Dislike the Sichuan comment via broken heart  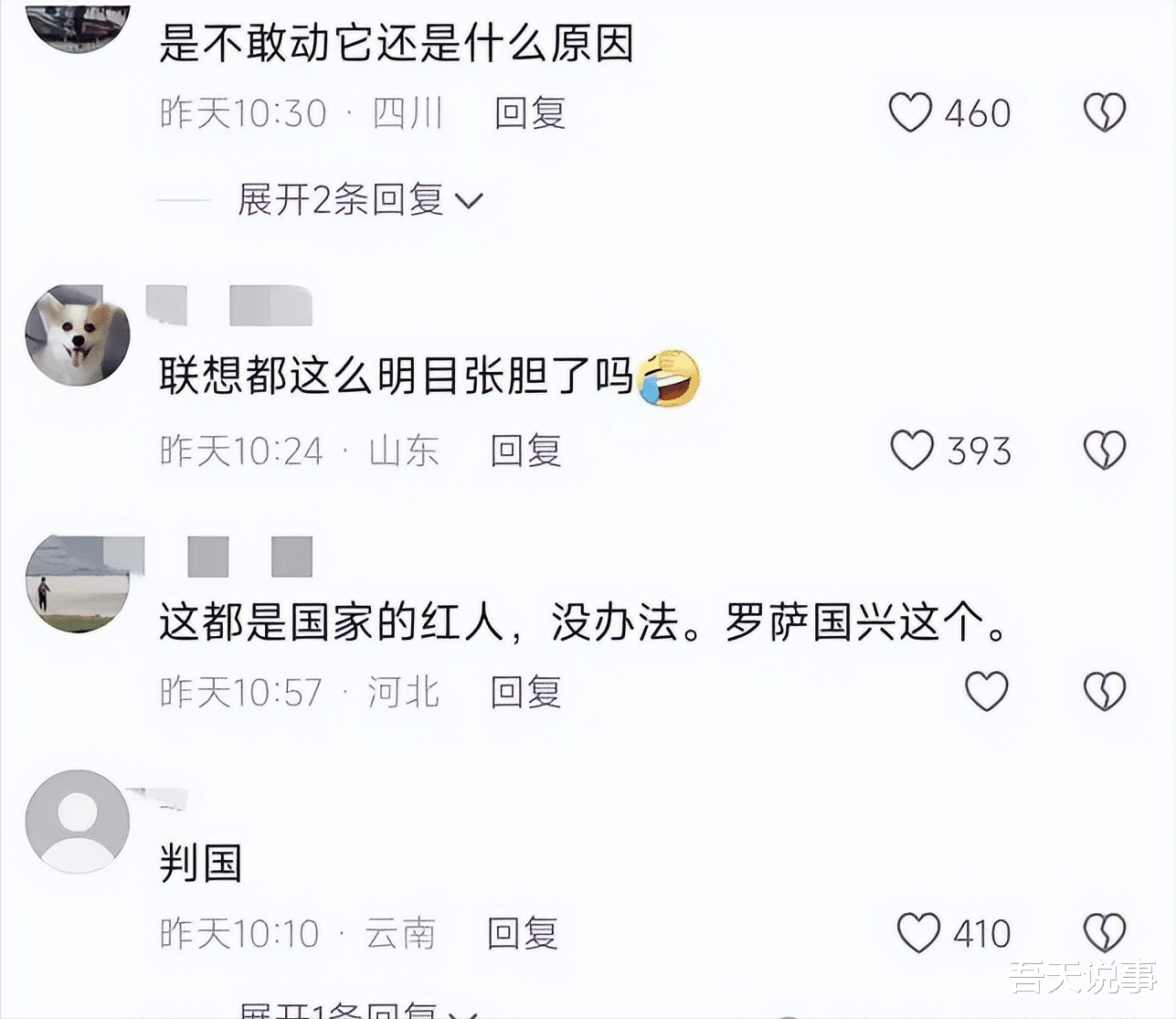(x=1105, y=113)
